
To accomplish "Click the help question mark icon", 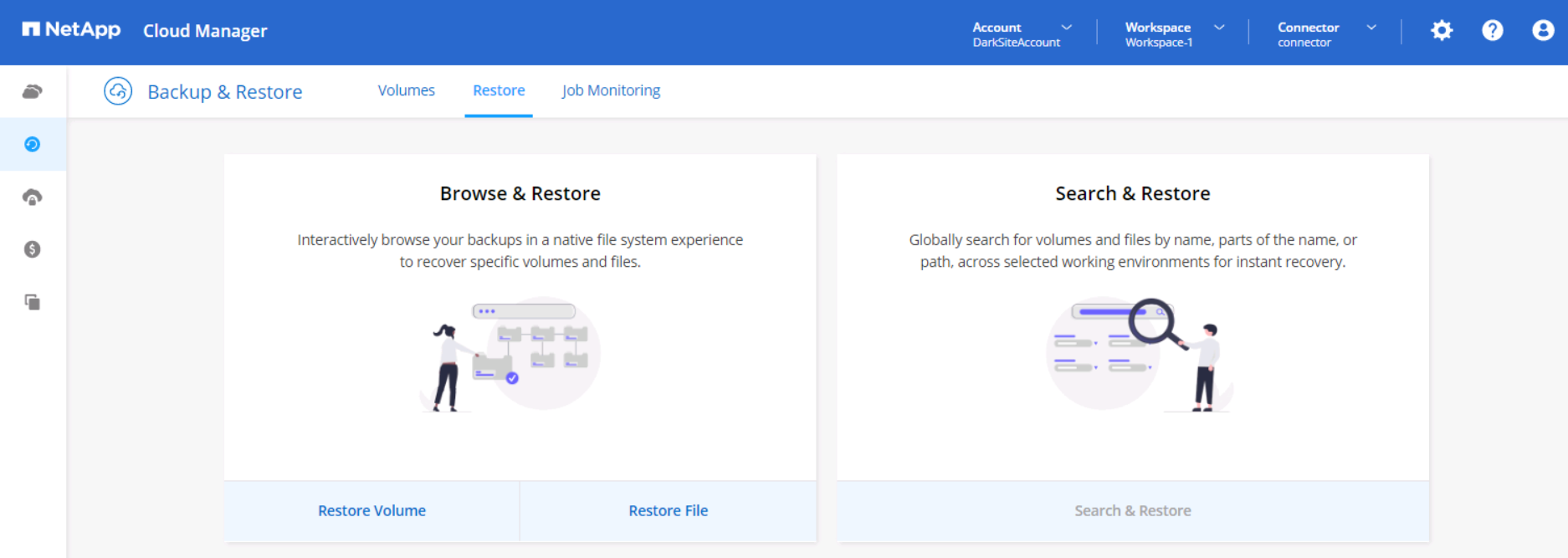I will 1492,31.
